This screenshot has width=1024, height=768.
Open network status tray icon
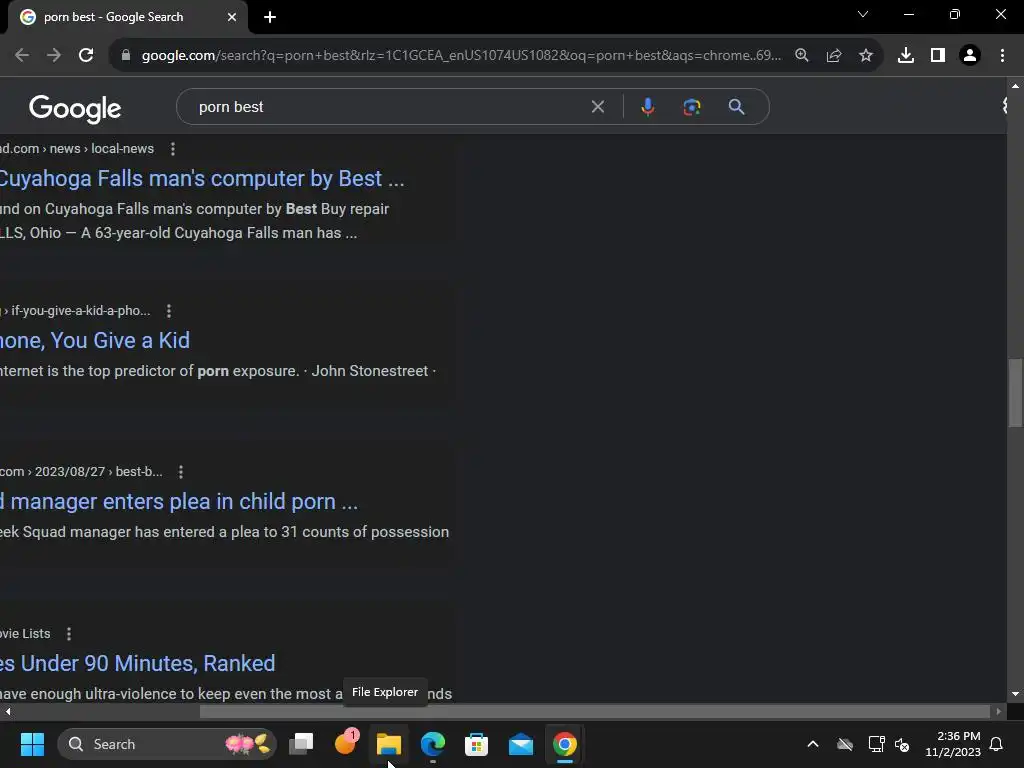click(x=876, y=744)
